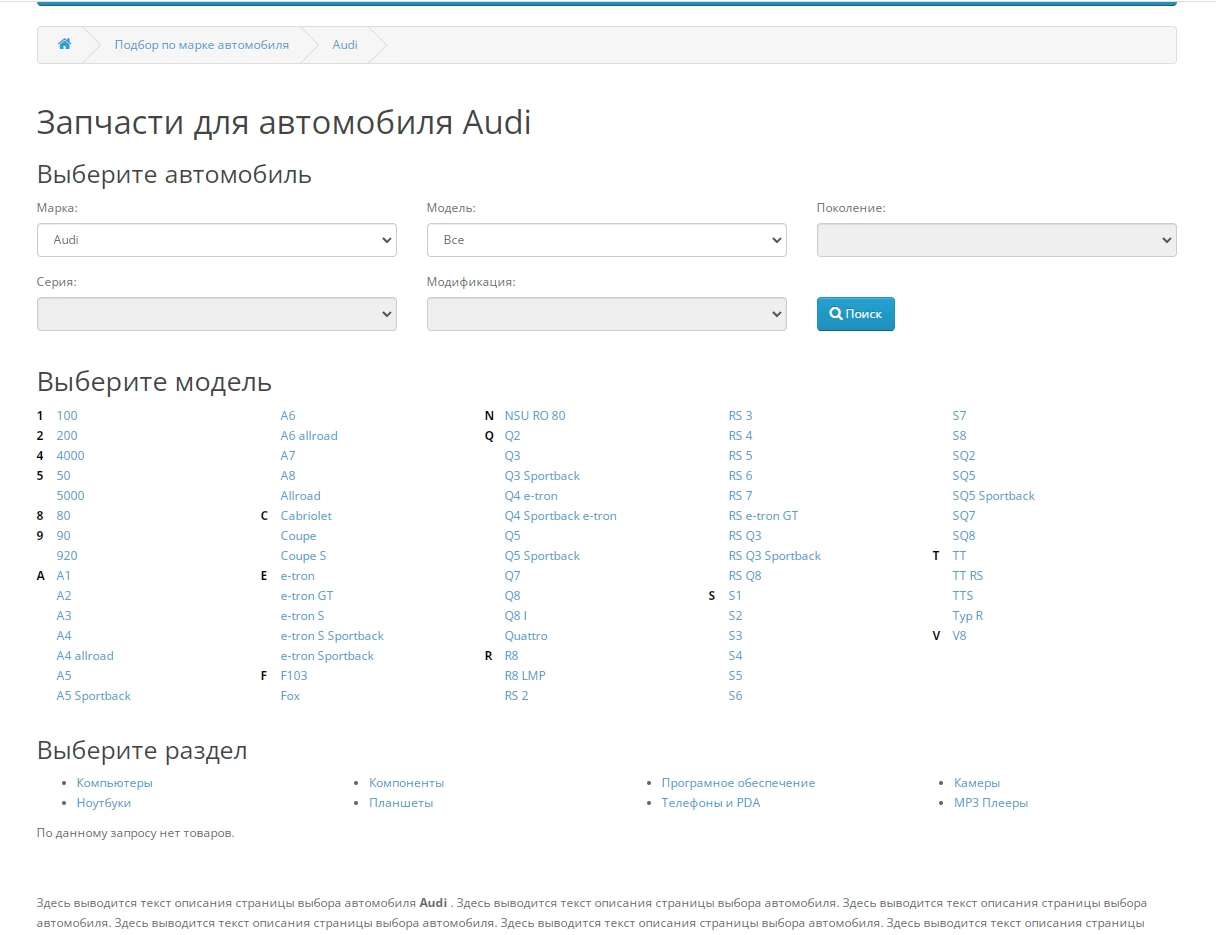Click the Audi breadcrumb link
The width and height of the screenshot is (1216, 935).
[345, 45]
